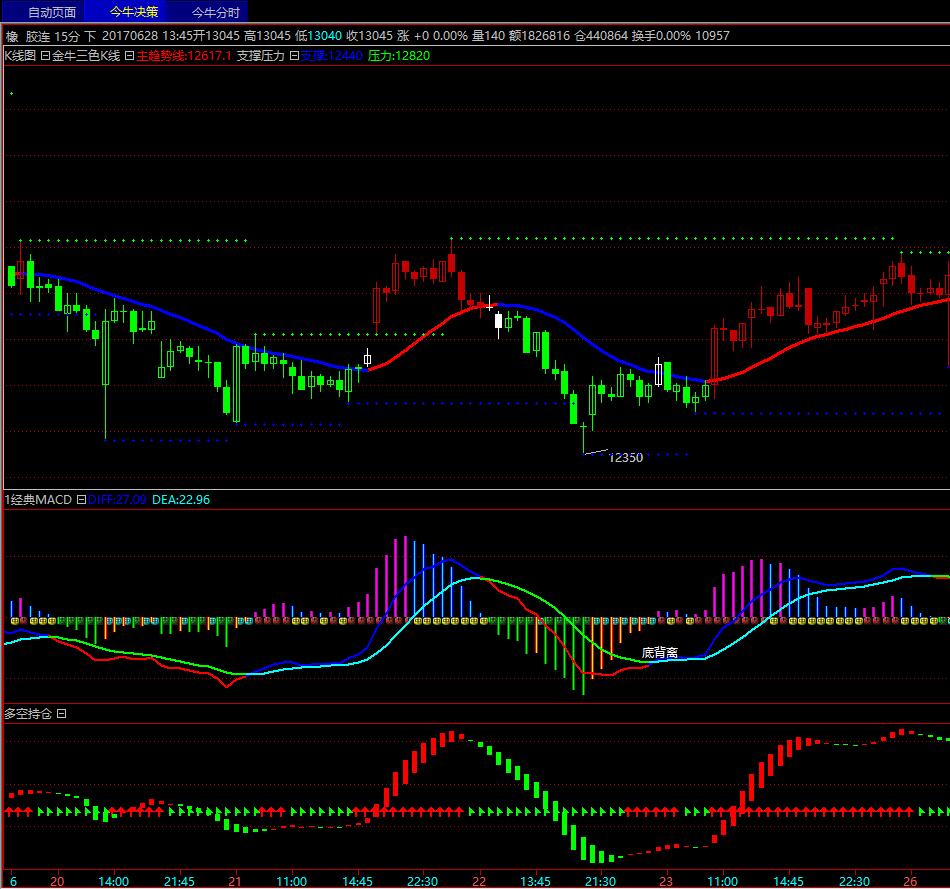Click the K线图 panel title label
The image size is (950, 889).
click(x=20, y=56)
